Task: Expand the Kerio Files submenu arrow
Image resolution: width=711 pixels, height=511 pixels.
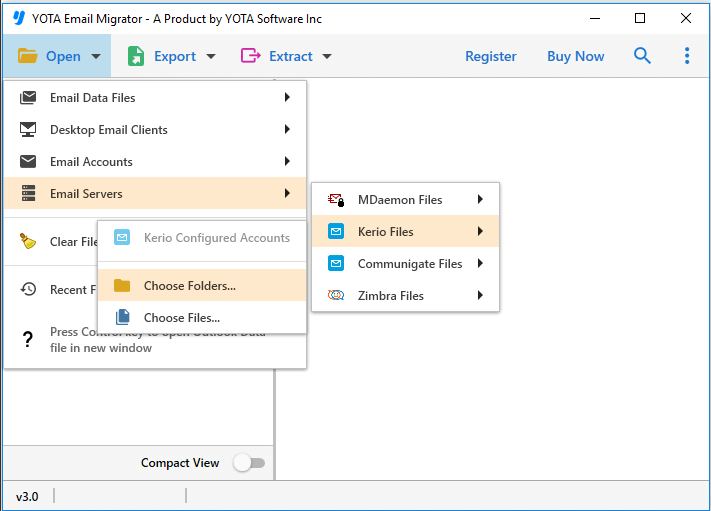Action: point(480,231)
